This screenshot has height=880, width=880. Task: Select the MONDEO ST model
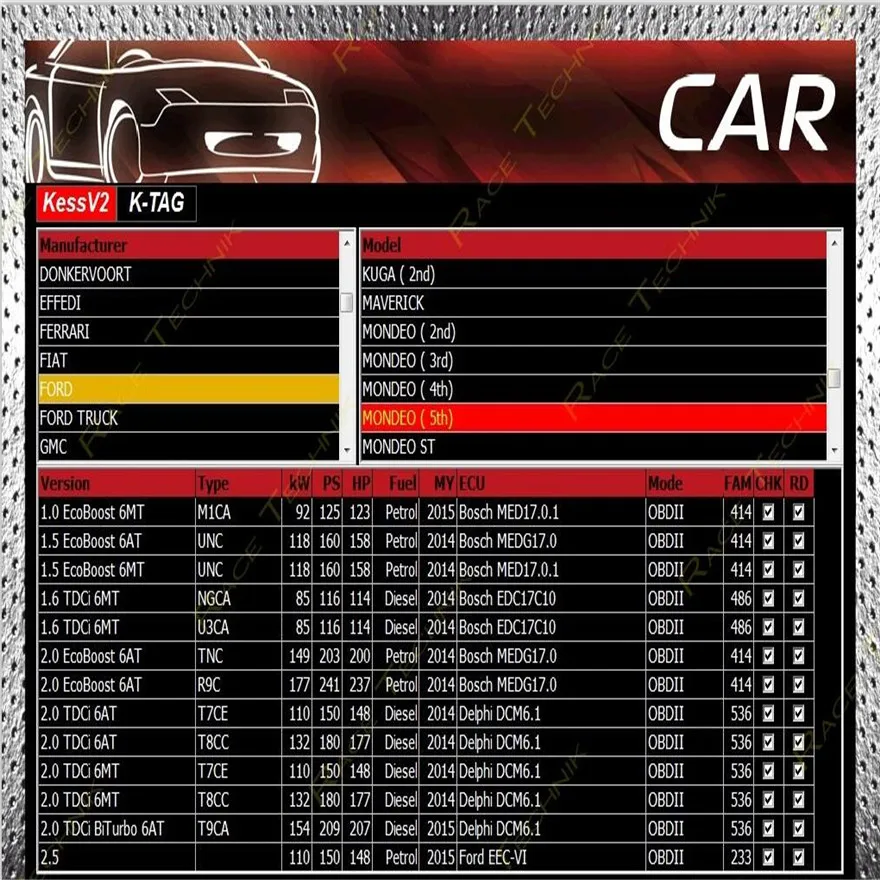[x=593, y=447]
